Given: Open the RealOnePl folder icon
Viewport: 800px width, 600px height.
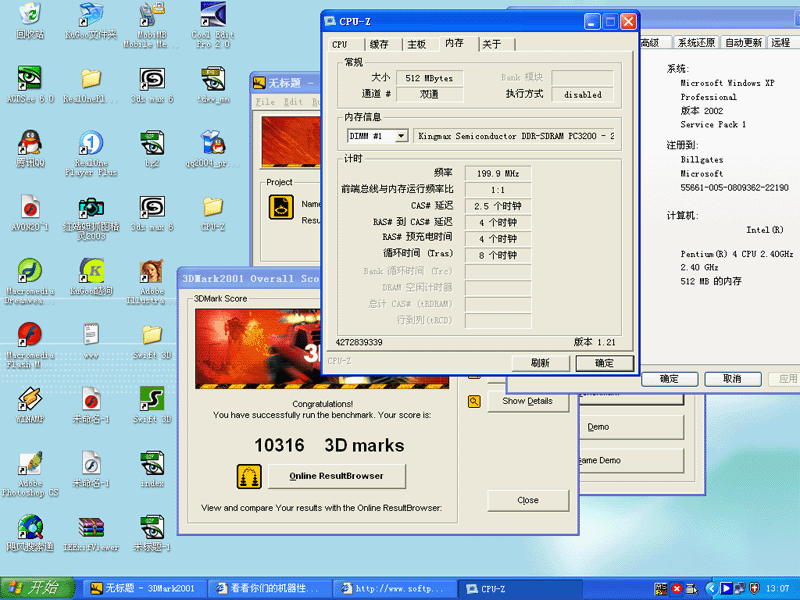Looking at the screenshot, I should point(91,85).
